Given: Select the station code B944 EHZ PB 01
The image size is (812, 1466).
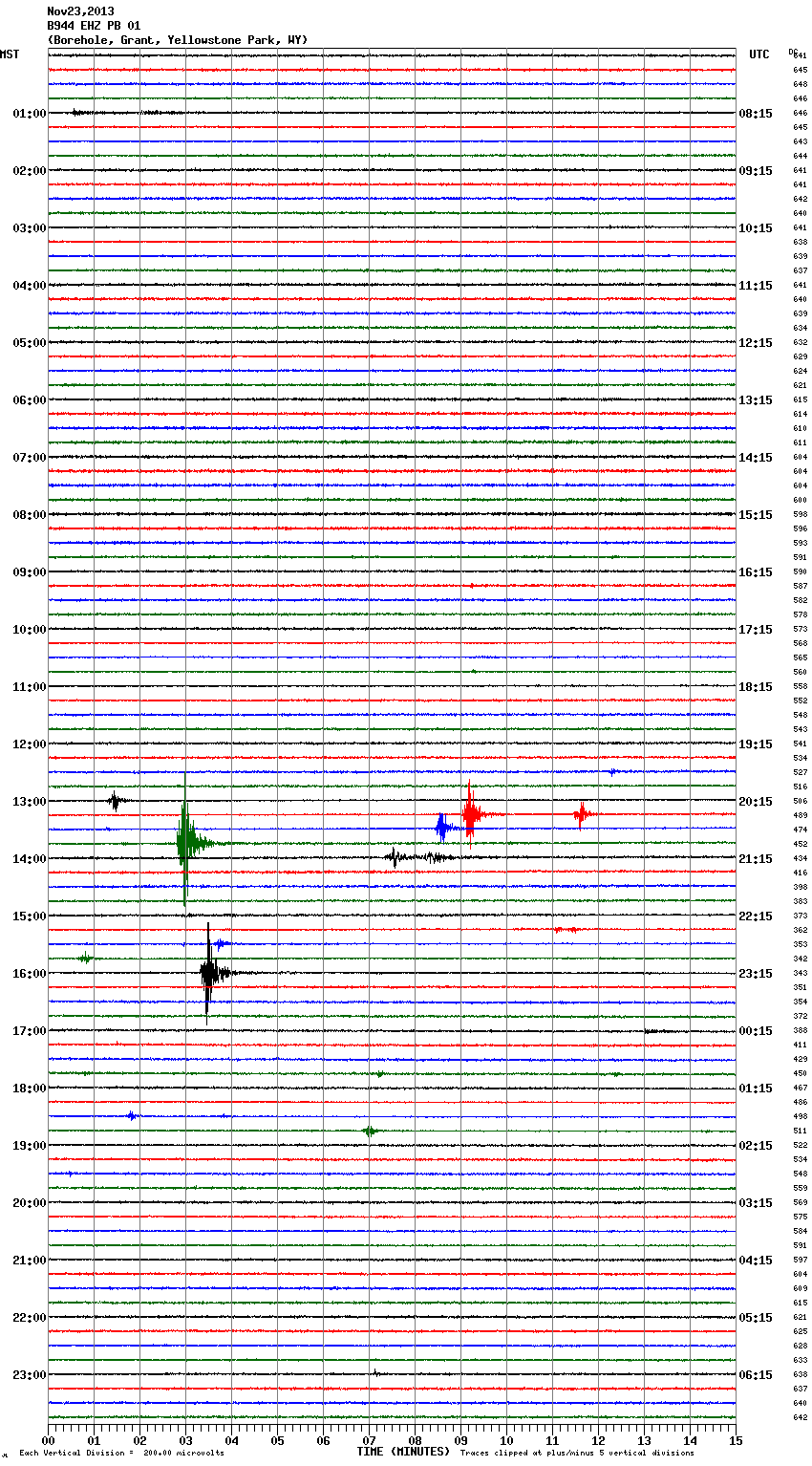Looking at the screenshot, I should (x=94, y=26).
